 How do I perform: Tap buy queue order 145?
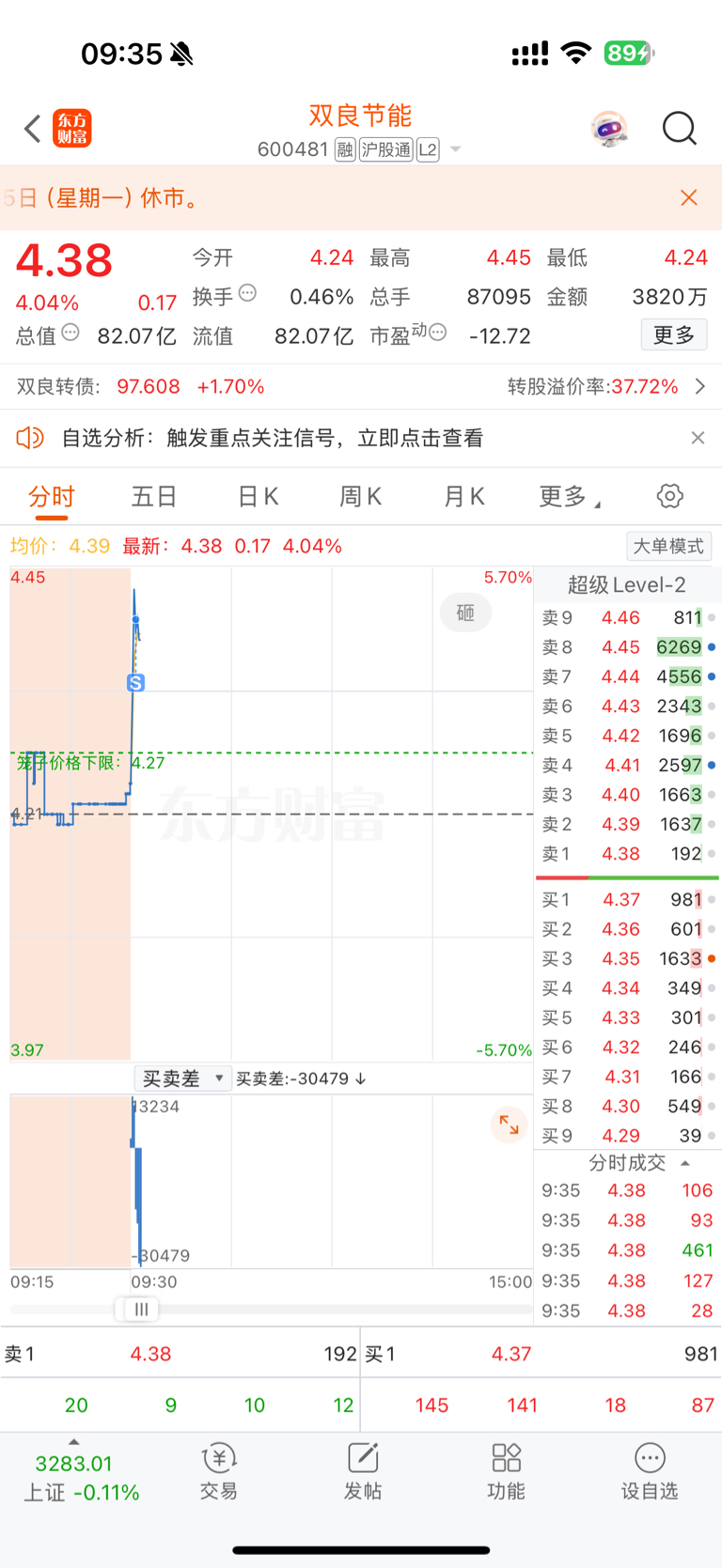(432, 1405)
